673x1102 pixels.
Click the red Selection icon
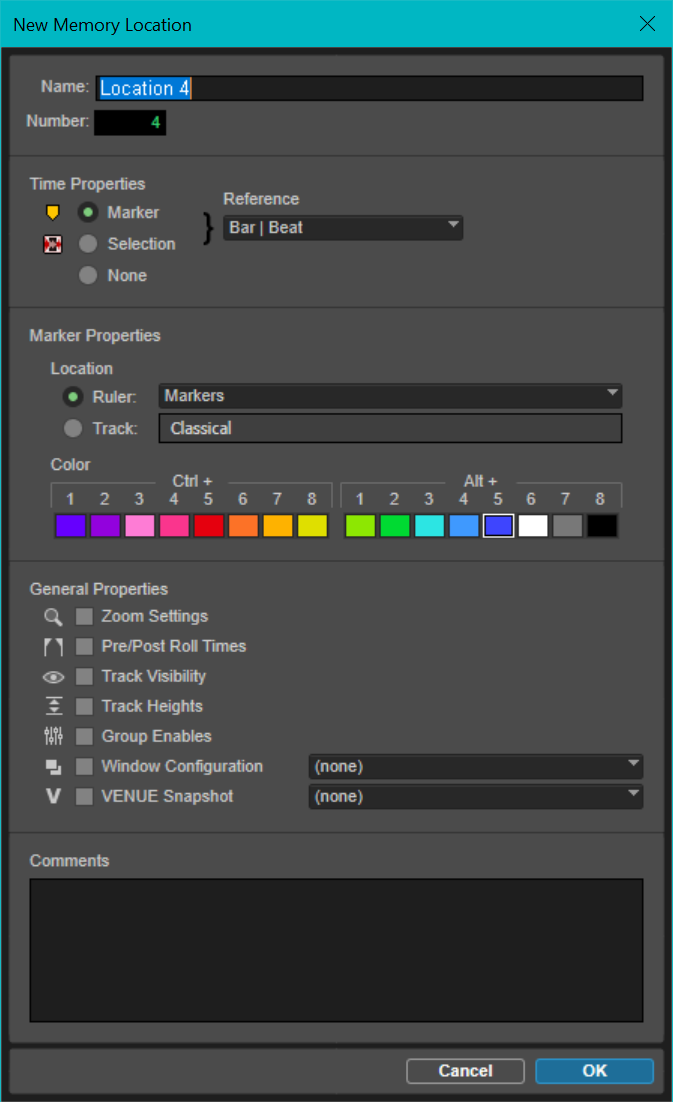pyautogui.click(x=53, y=244)
